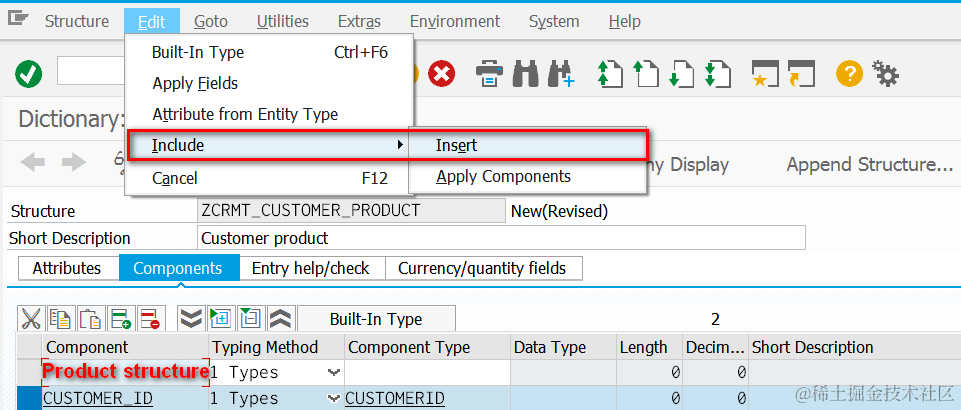Click the red Cancel X icon

[441, 75]
